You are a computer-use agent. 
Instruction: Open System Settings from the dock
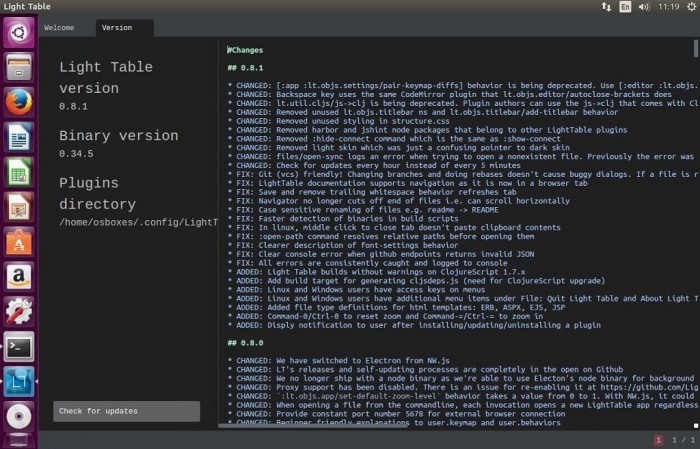pos(19,312)
